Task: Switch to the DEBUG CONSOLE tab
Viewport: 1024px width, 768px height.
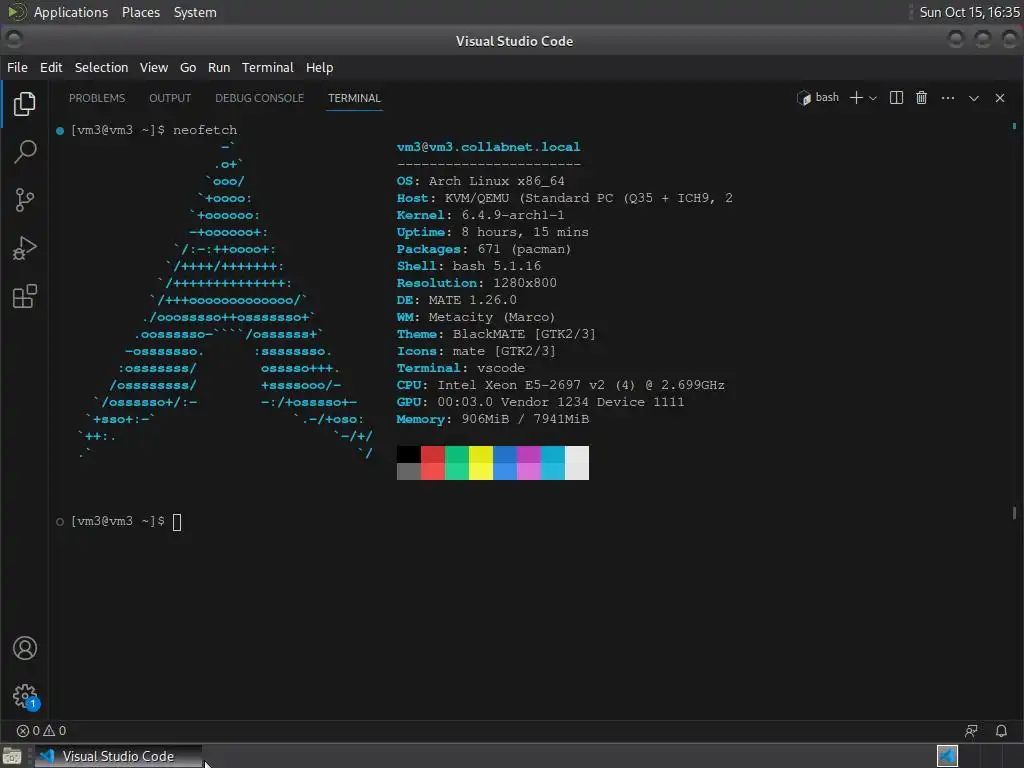Action: click(x=259, y=98)
